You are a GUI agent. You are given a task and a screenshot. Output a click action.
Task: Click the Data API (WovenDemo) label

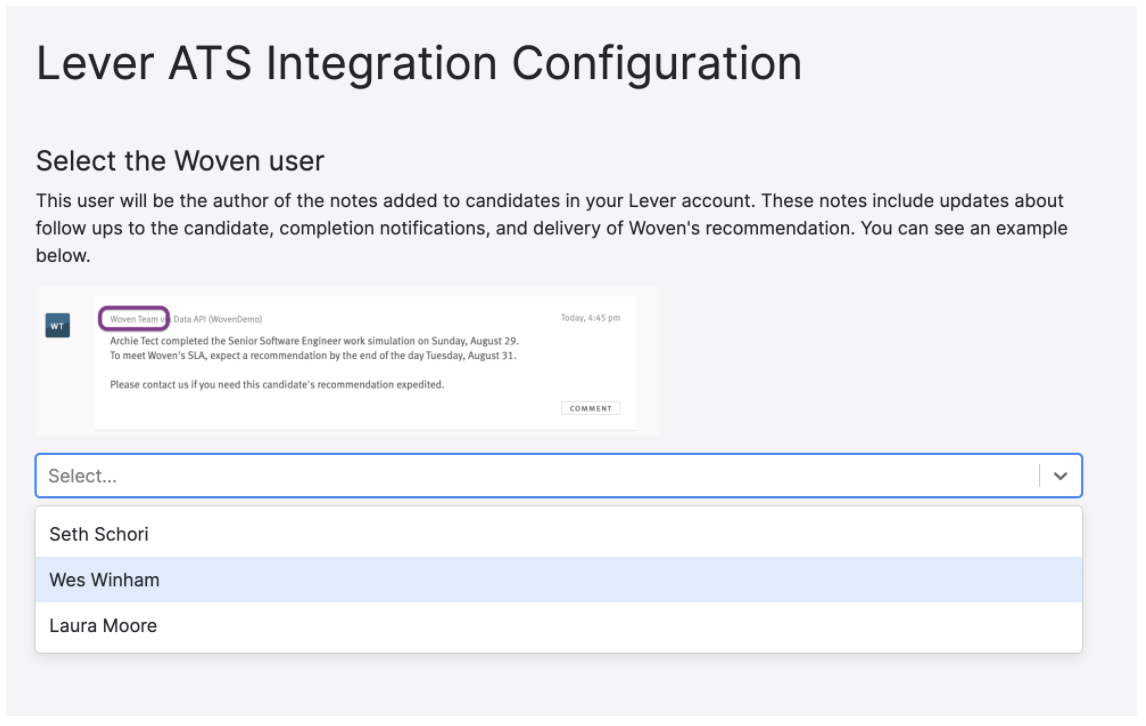pyautogui.click(x=220, y=317)
